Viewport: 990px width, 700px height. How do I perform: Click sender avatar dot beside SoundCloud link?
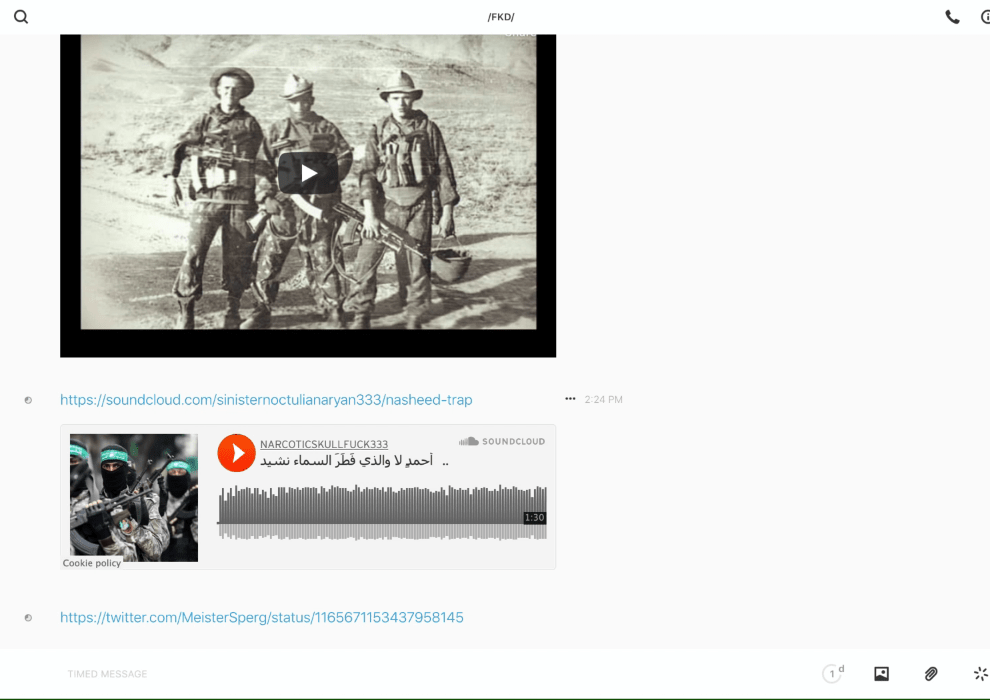28,400
